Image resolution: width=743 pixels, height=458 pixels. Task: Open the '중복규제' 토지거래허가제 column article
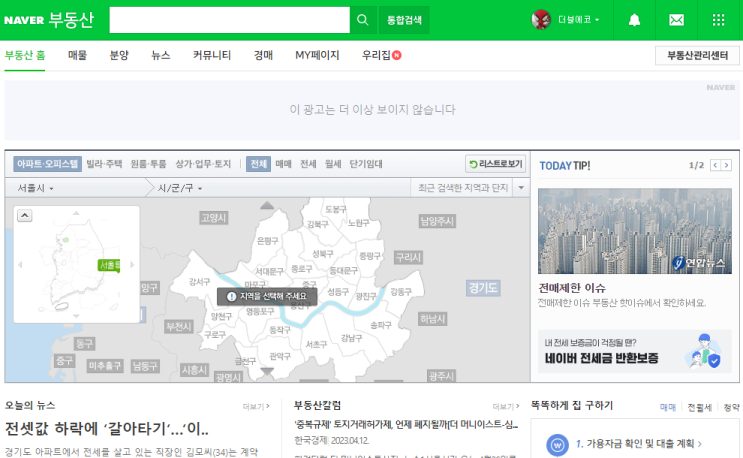[x=406, y=424]
